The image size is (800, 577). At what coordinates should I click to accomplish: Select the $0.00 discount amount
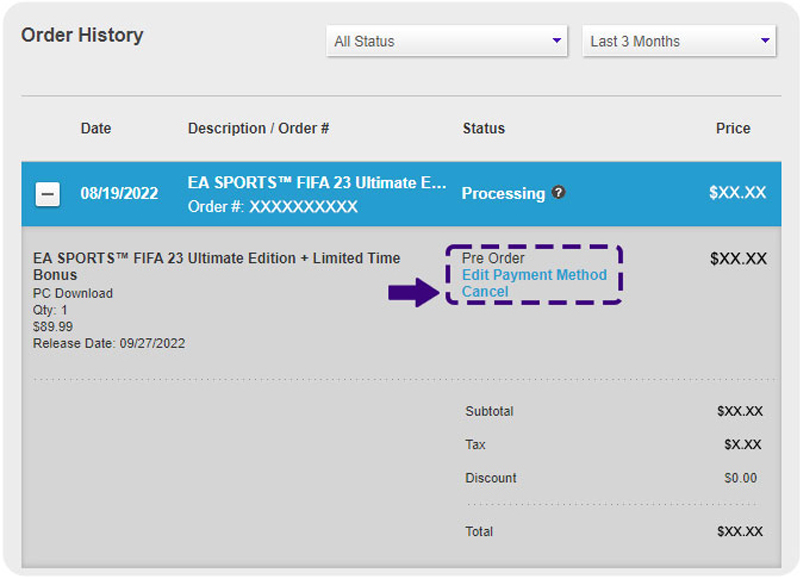[x=741, y=478]
